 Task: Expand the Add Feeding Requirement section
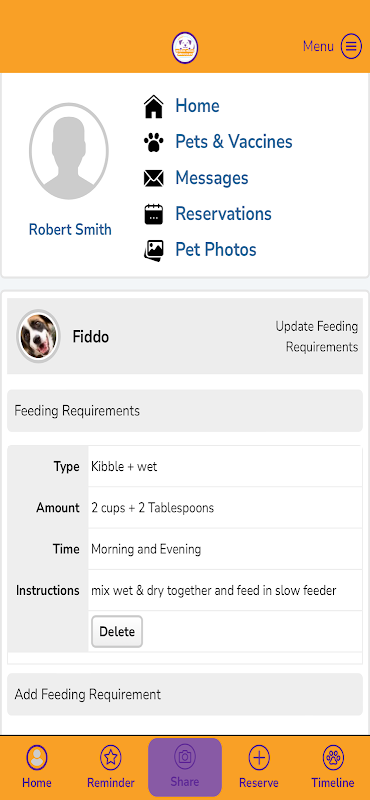click(185, 694)
